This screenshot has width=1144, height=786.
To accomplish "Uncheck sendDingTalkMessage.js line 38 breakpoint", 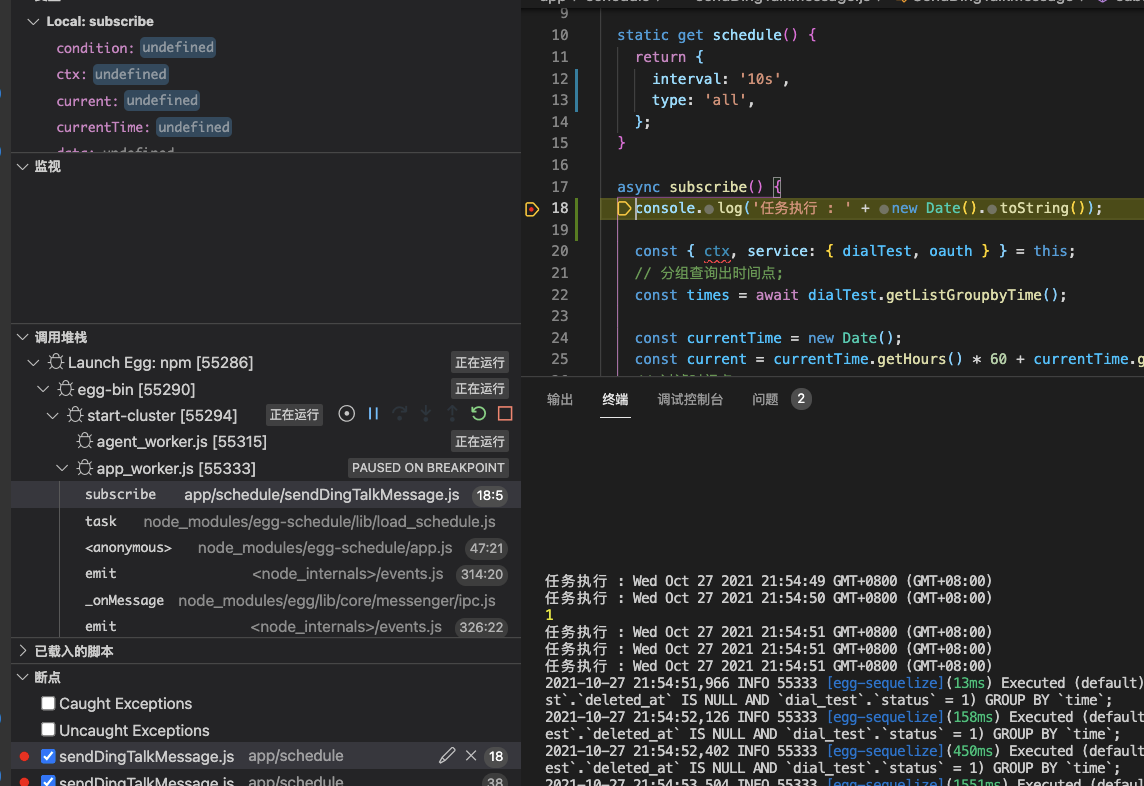I will point(48,780).
